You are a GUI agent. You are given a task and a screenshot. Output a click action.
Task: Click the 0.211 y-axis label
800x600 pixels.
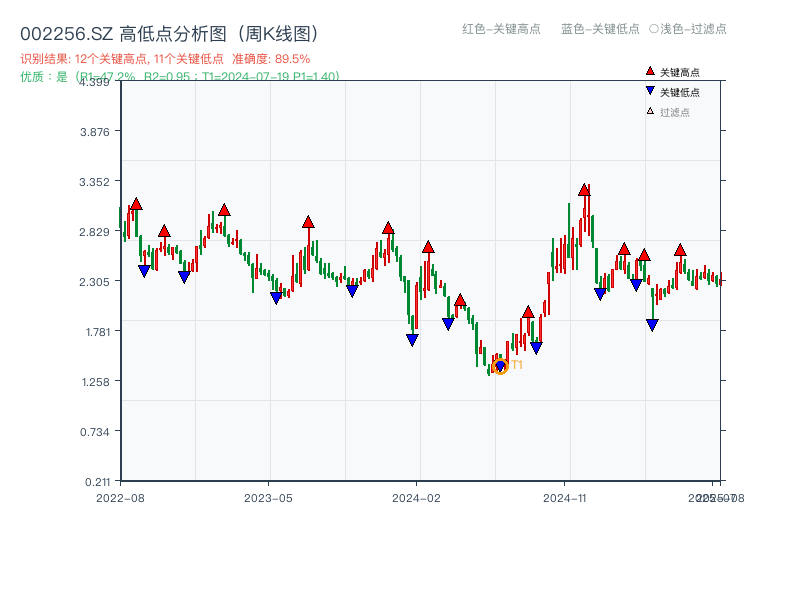[97, 482]
